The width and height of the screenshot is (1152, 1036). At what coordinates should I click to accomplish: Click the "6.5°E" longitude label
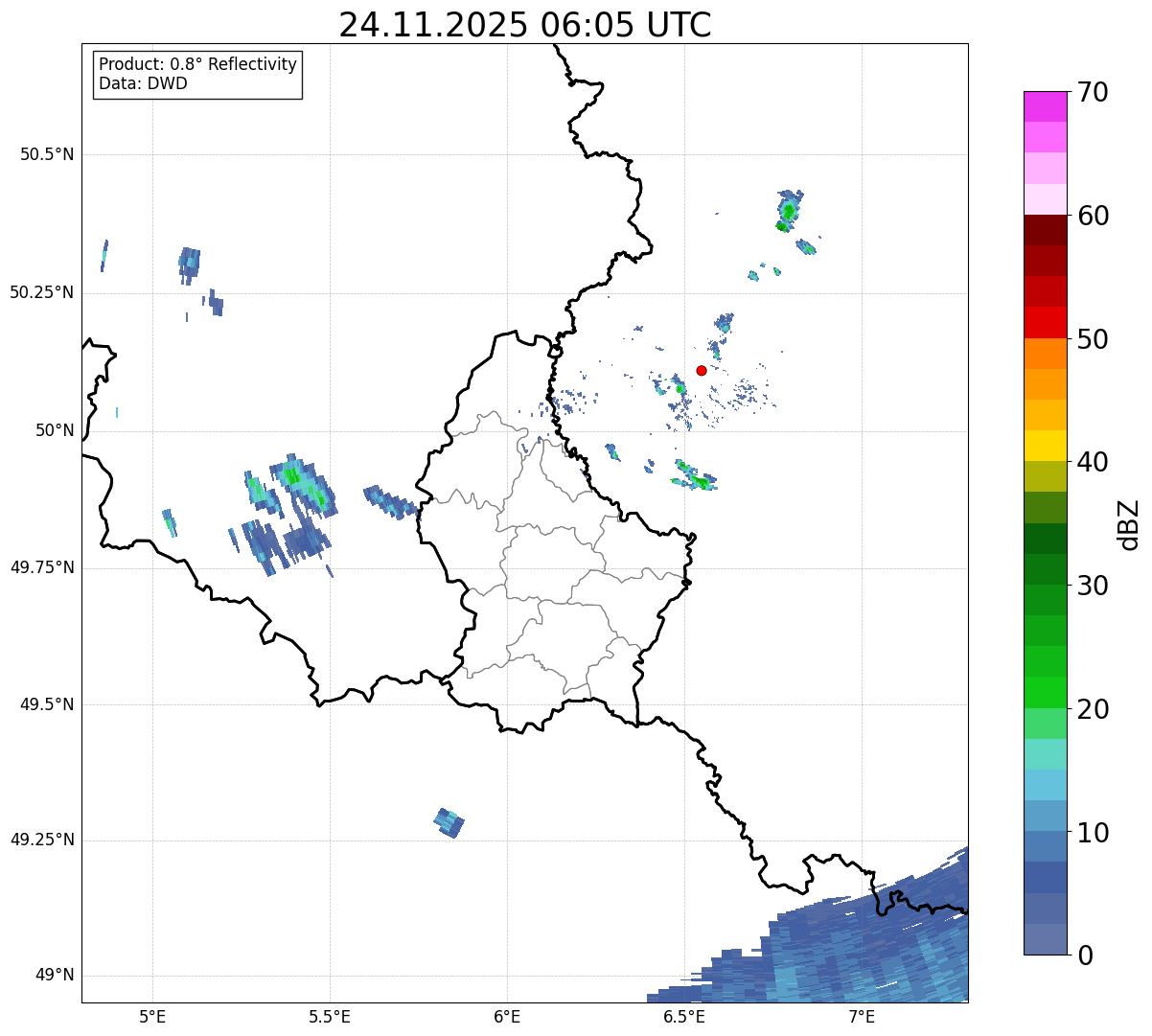coord(684,1016)
